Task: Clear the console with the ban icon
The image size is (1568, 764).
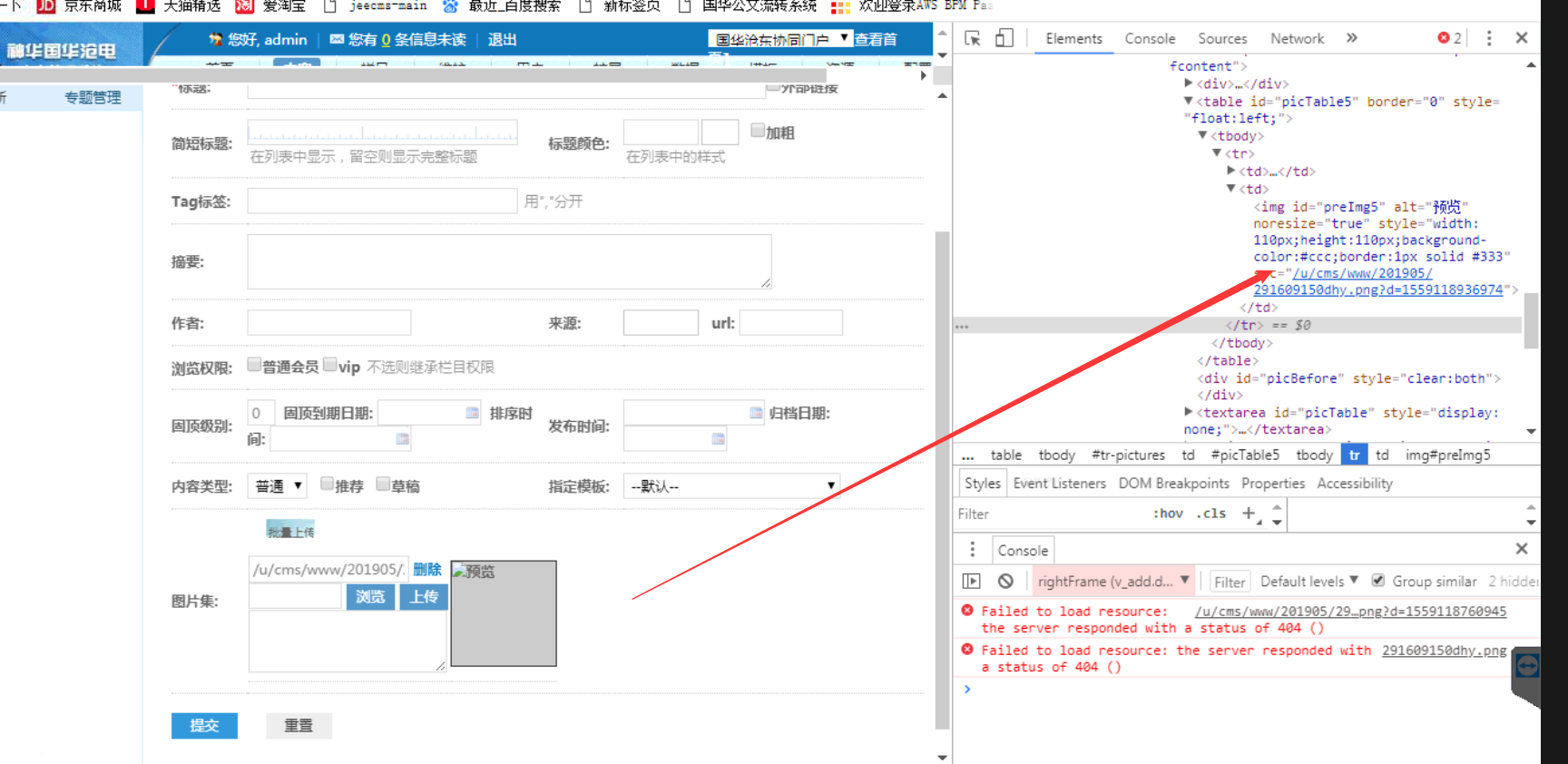Action: pos(1005,582)
